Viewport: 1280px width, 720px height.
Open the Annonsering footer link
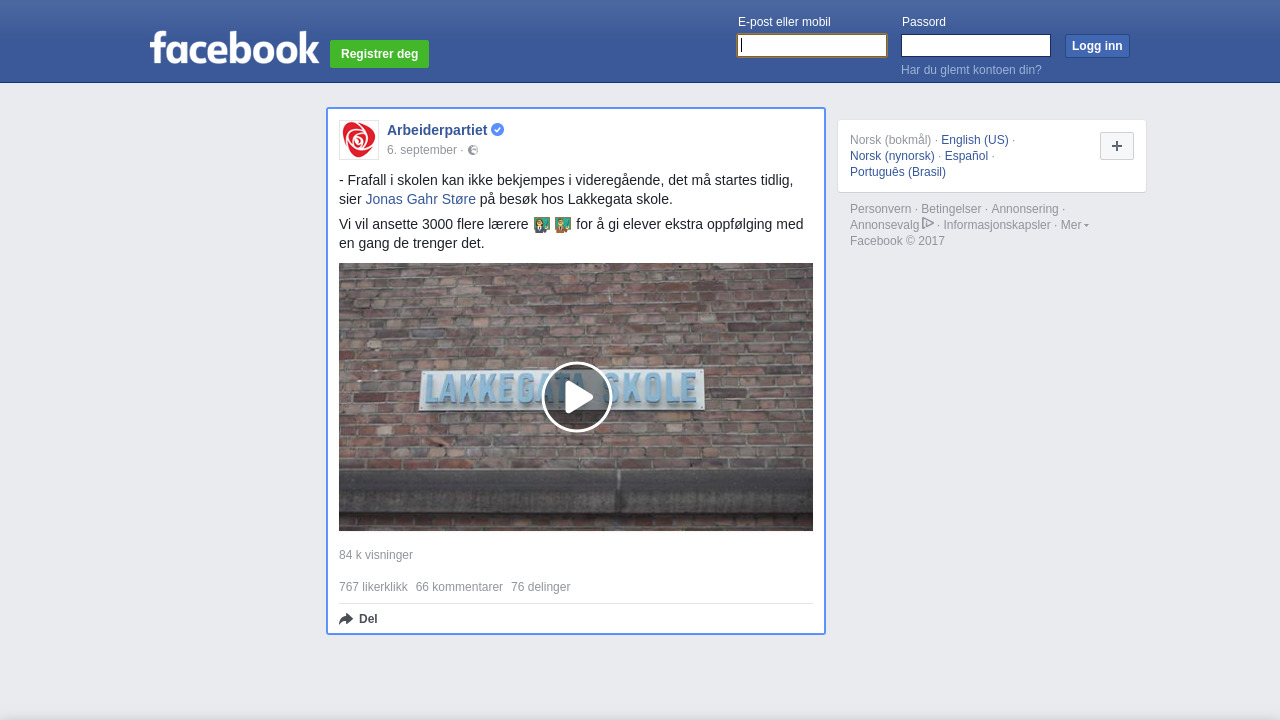(x=1025, y=209)
